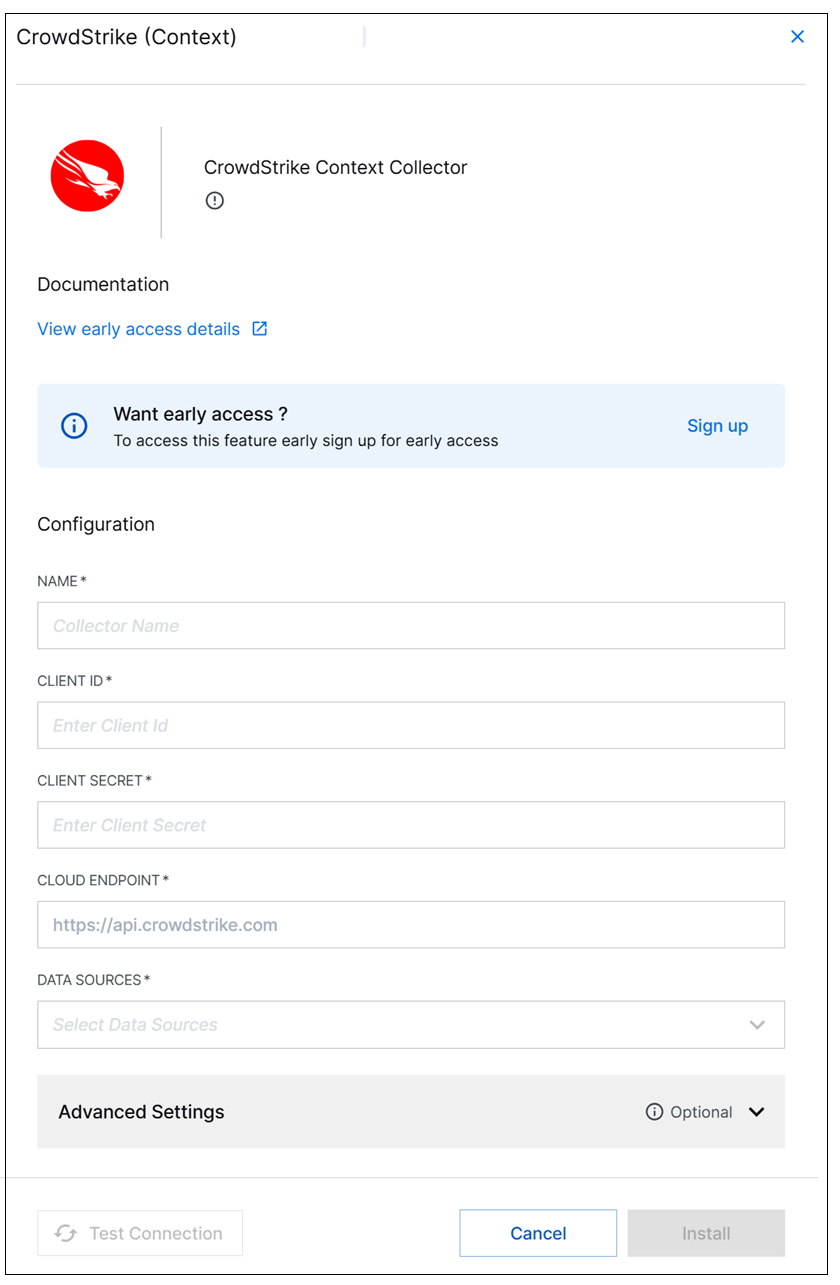Click the Advanced Settings chevron arrow
This screenshot has height=1285, width=840.
tap(757, 1112)
